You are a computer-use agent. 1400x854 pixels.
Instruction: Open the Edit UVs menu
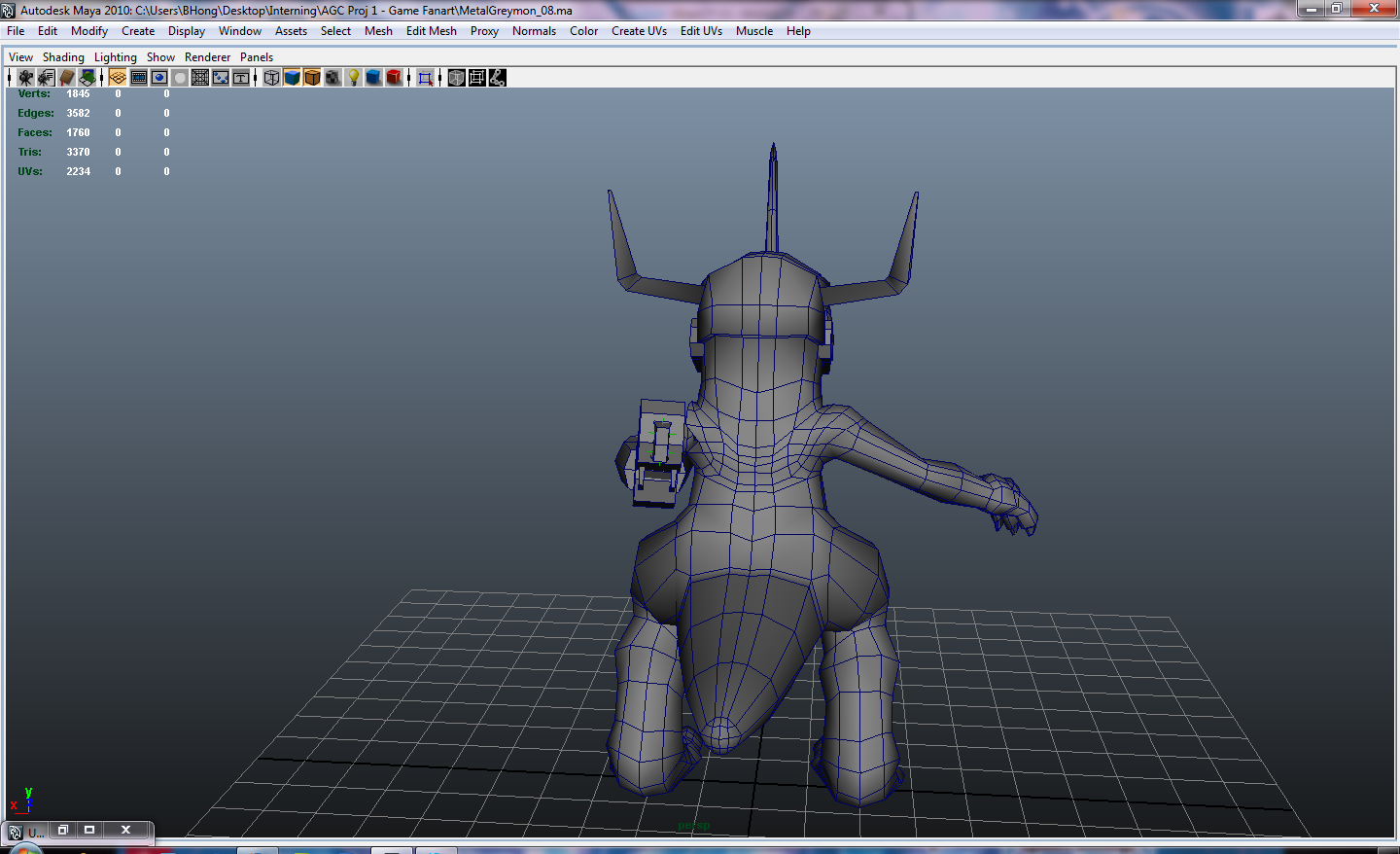tap(701, 31)
